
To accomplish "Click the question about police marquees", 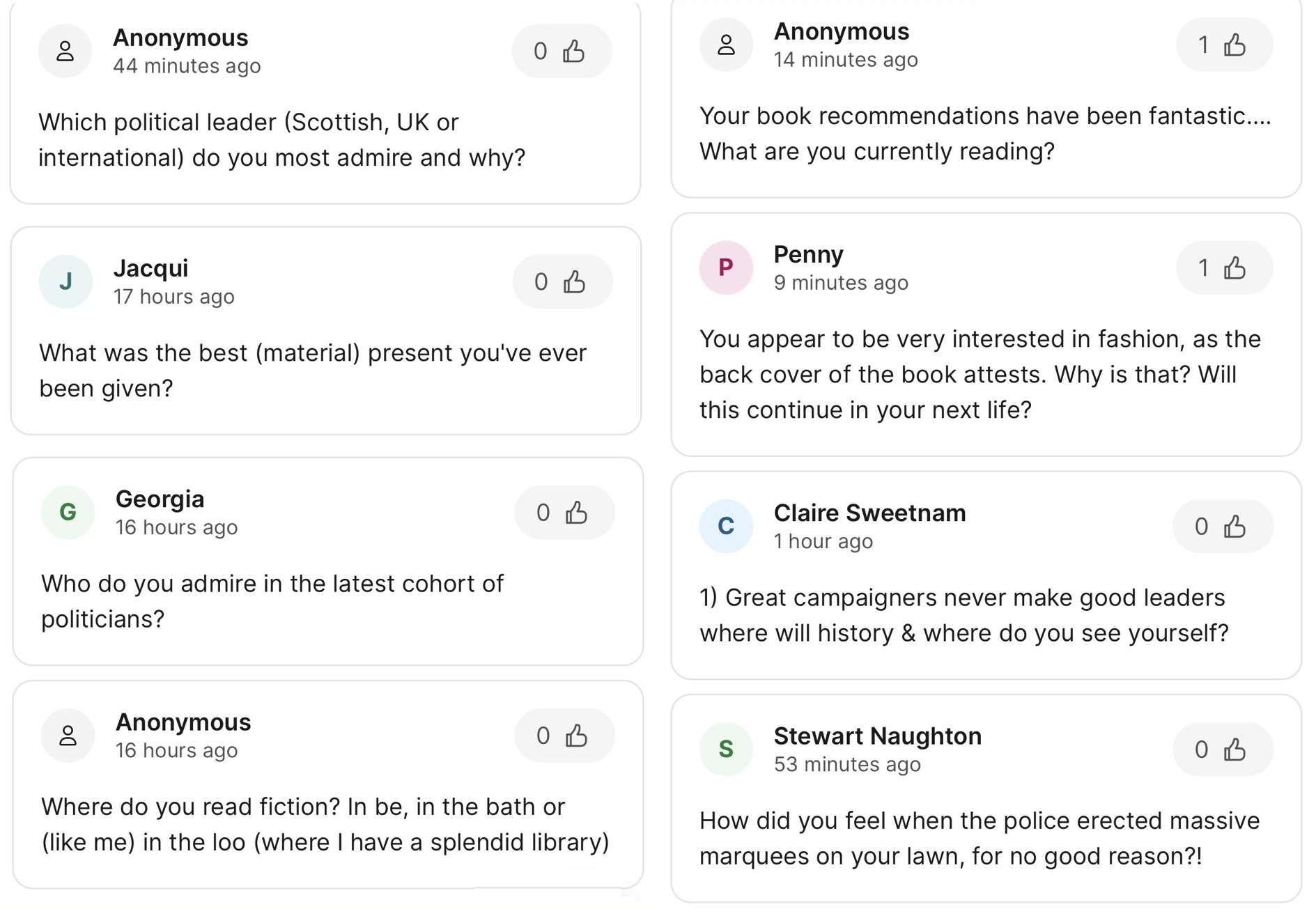I will pos(979,838).
